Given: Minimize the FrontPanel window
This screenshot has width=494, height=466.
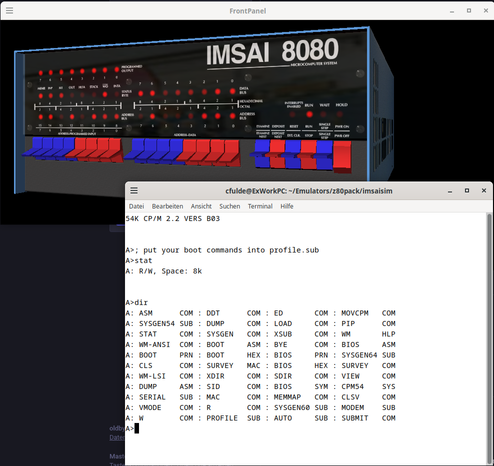Looking at the screenshot, I should pos(452,11).
